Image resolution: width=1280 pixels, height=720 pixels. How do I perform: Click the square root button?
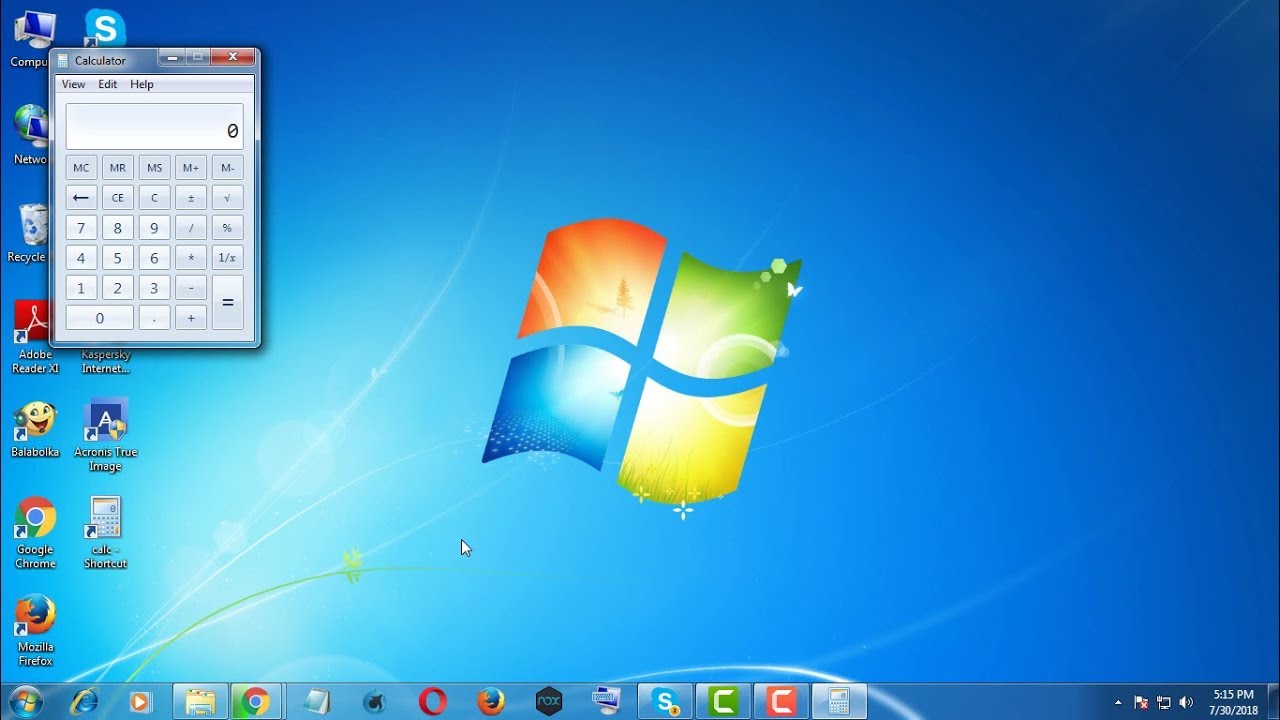(227, 198)
